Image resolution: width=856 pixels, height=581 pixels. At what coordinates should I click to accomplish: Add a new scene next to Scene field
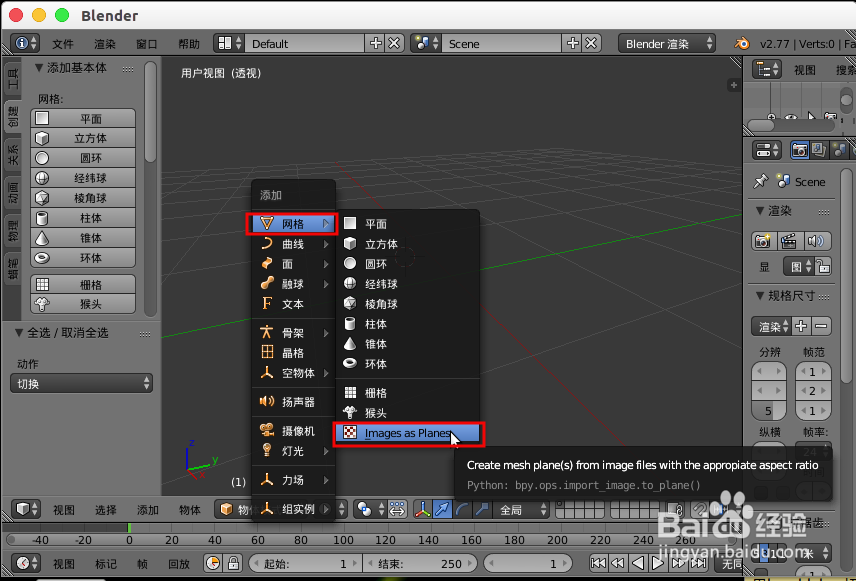click(x=573, y=43)
